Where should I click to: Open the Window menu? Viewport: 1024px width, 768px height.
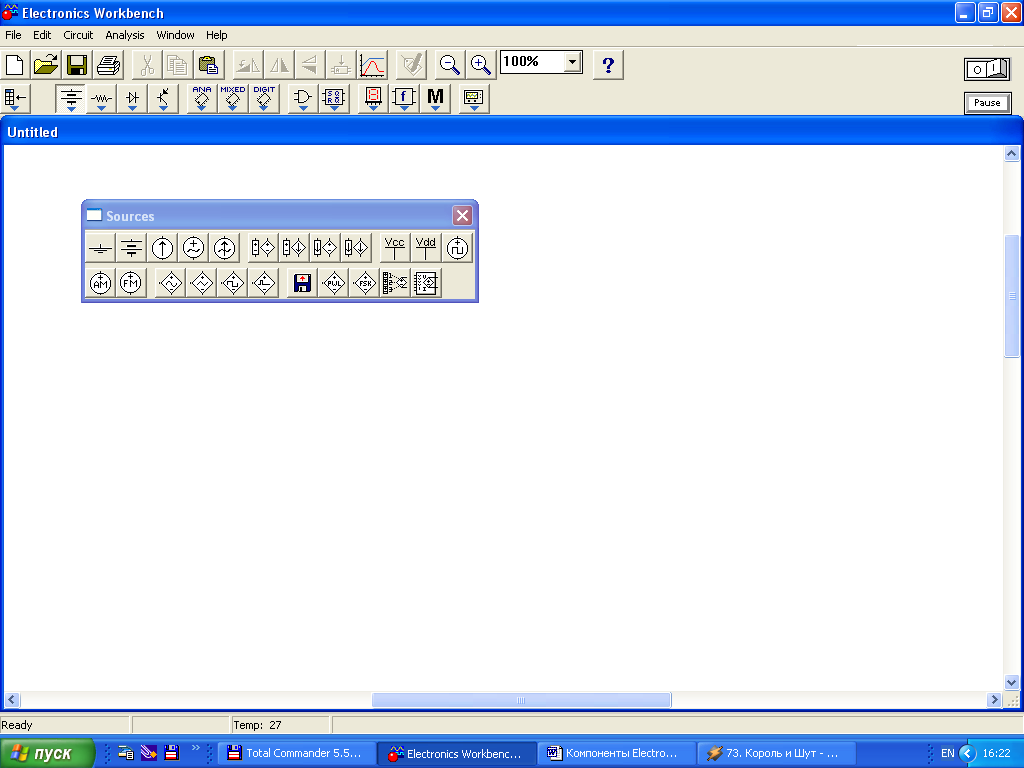[175, 35]
